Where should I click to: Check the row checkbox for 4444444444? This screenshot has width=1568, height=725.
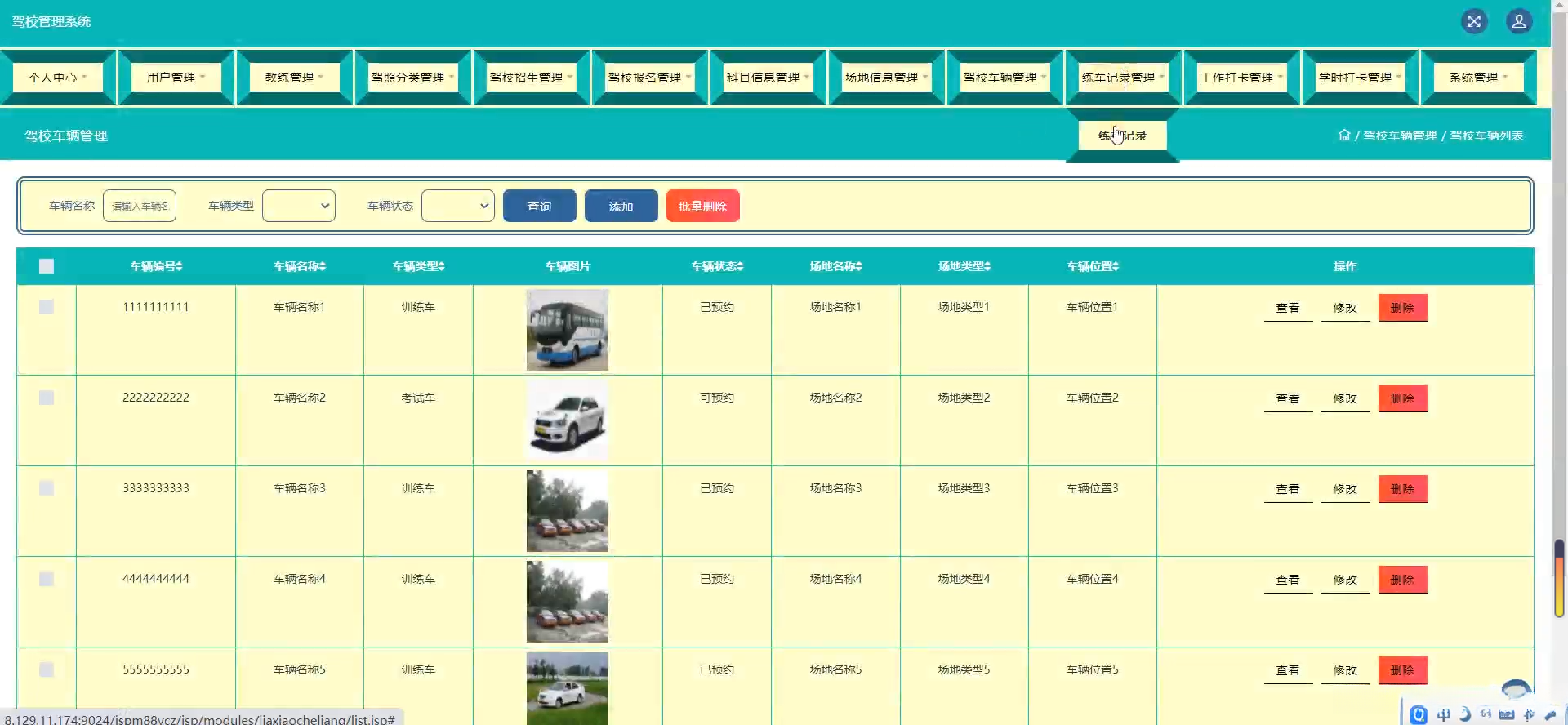click(x=47, y=579)
